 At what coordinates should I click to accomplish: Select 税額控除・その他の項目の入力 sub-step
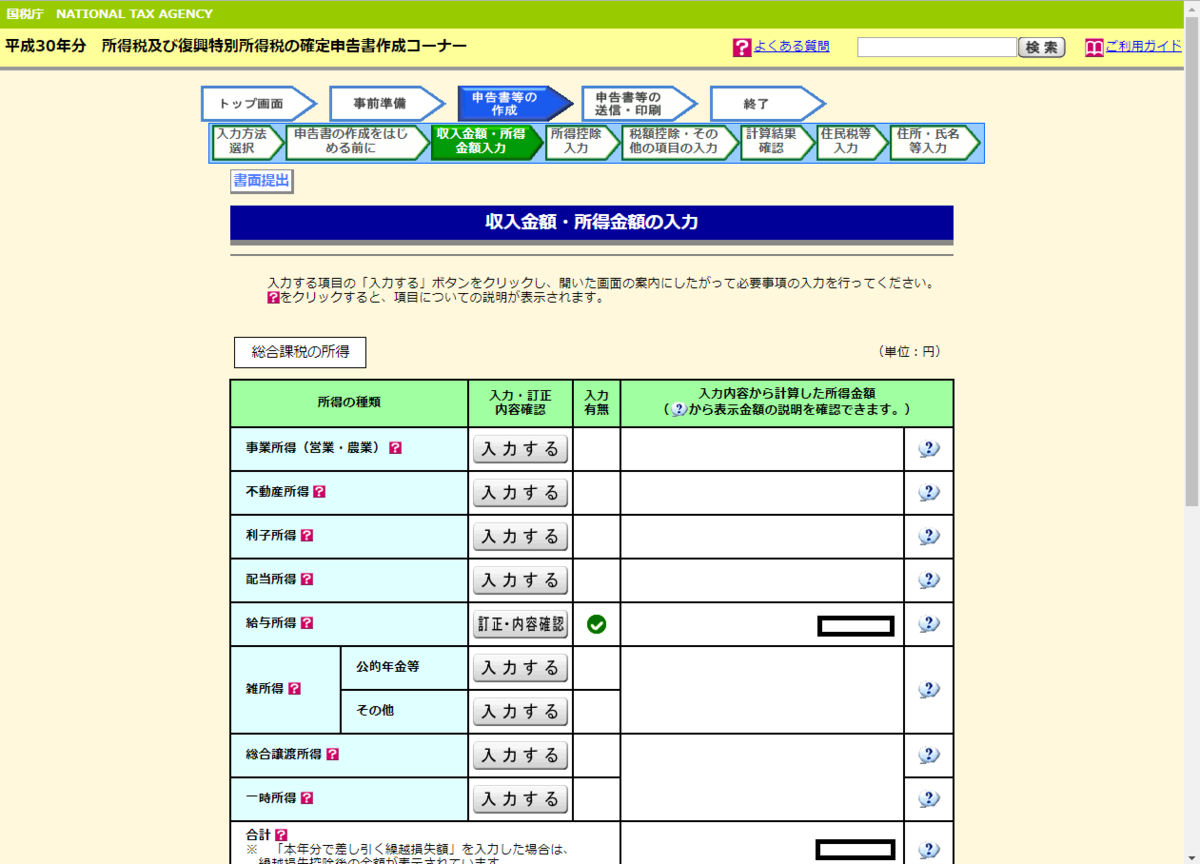(680, 142)
